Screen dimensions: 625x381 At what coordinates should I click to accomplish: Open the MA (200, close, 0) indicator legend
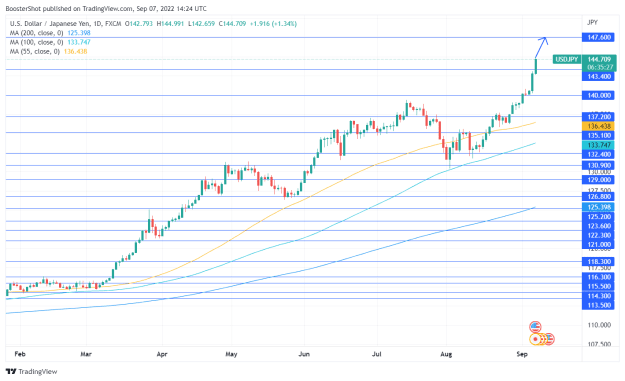click(x=36, y=33)
